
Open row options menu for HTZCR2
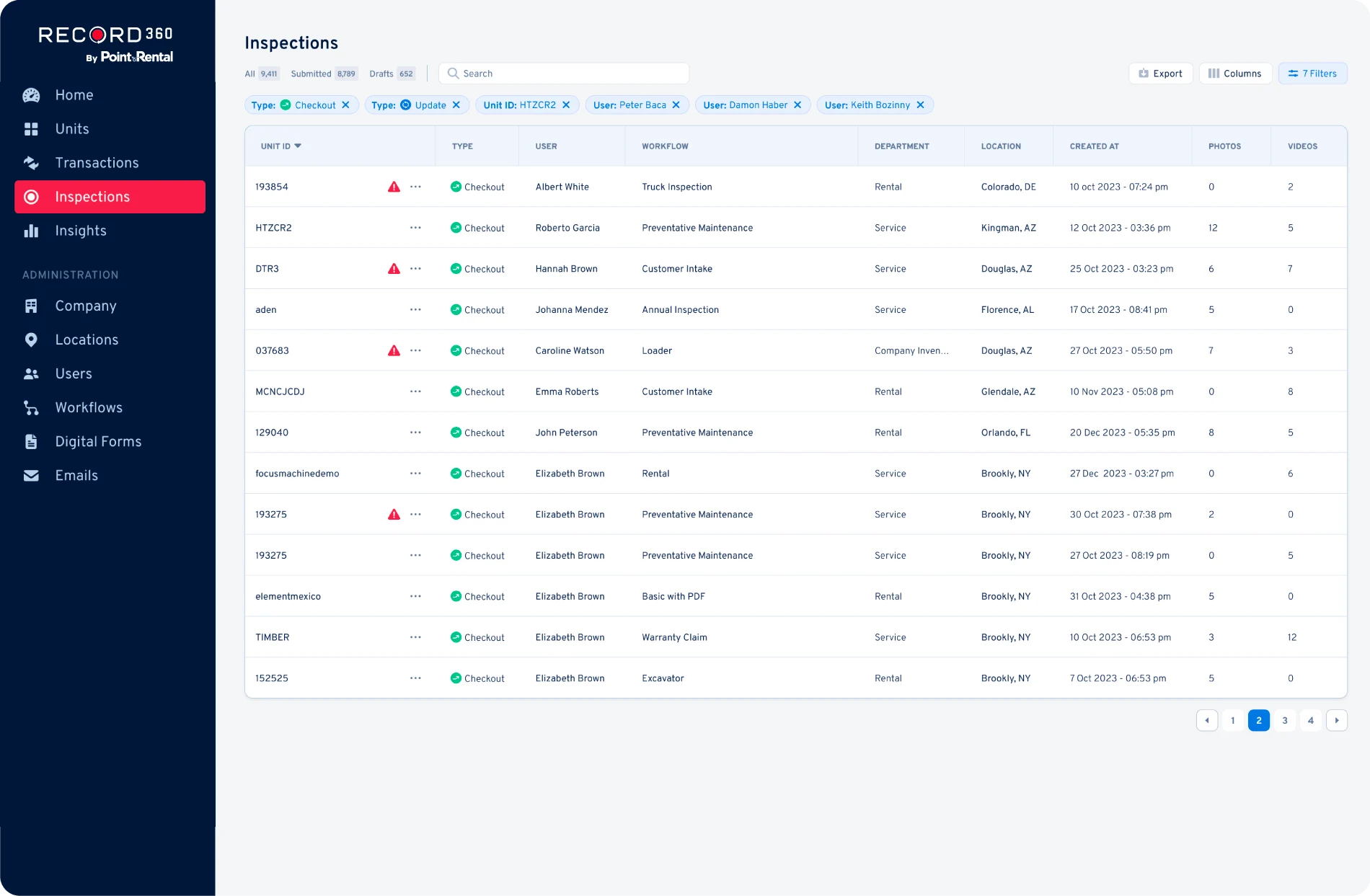pyautogui.click(x=415, y=228)
